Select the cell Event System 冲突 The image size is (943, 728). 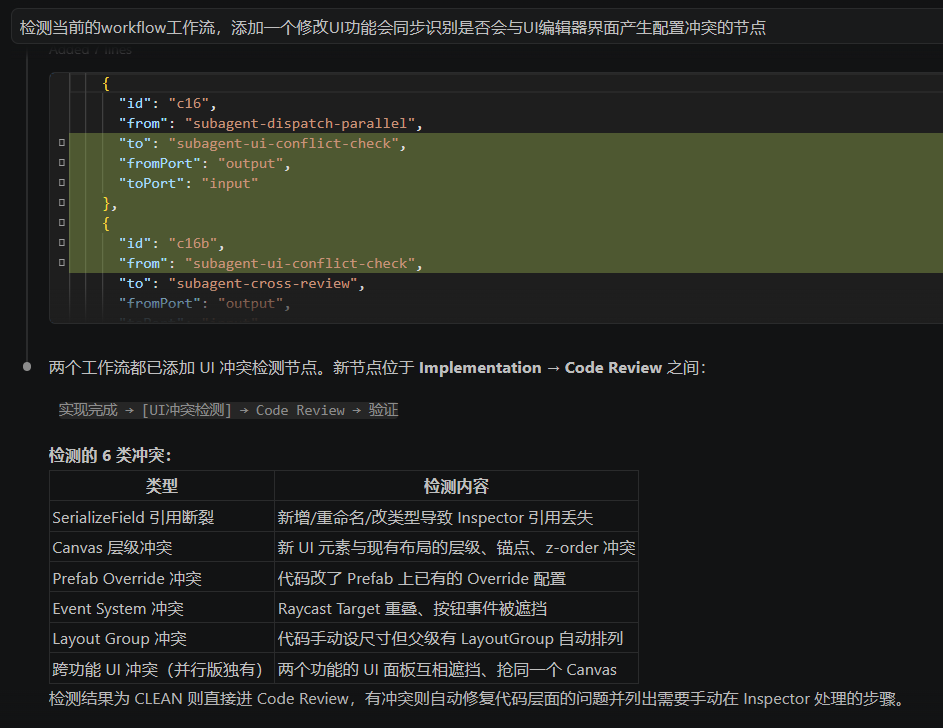point(162,608)
